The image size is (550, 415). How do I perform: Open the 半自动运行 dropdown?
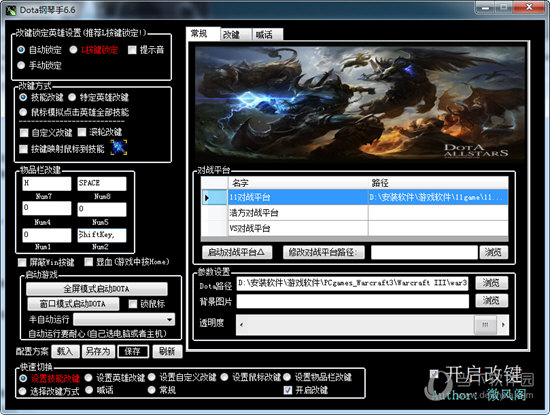pos(124,319)
